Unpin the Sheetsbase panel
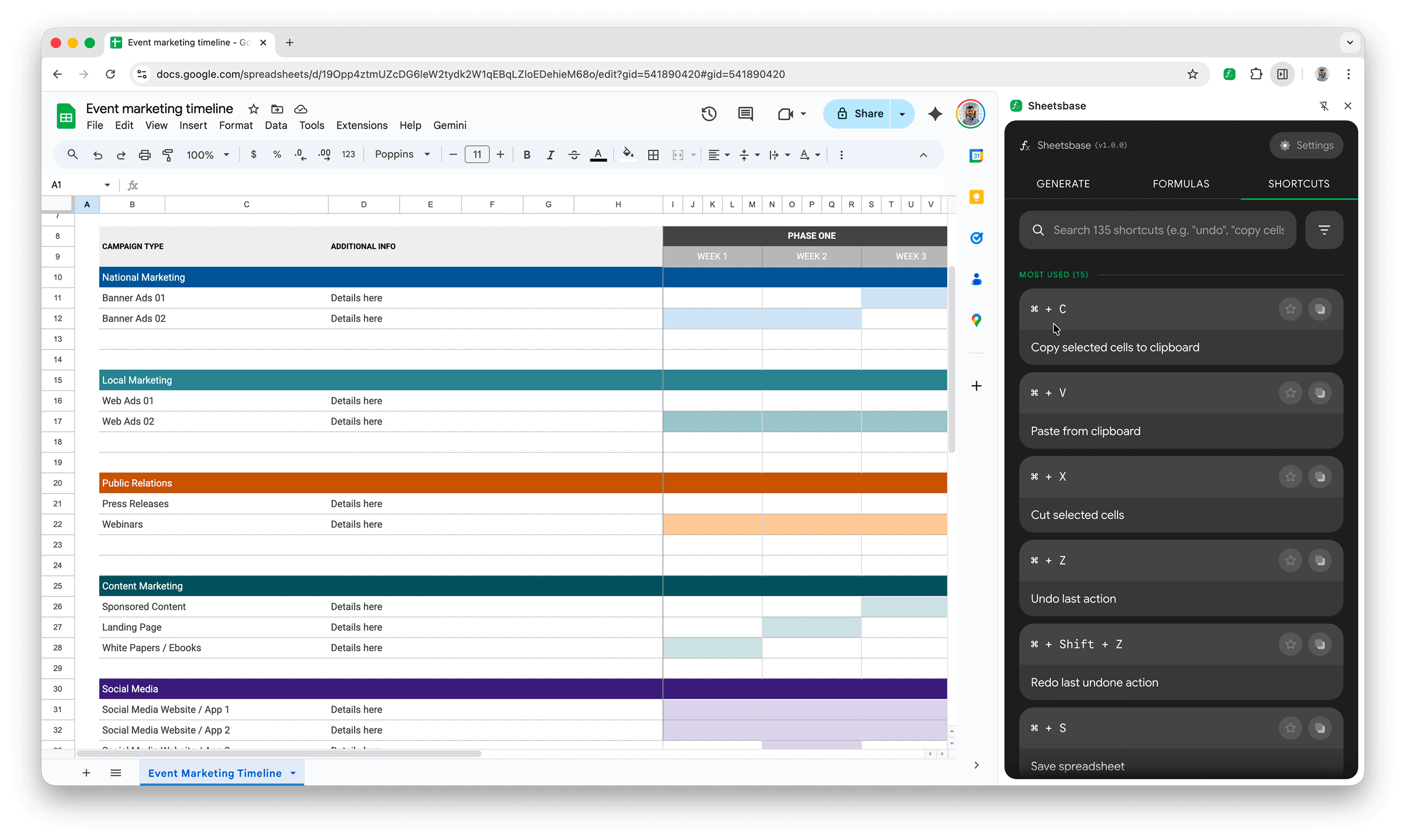Image resolution: width=1406 pixels, height=840 pixels. click(x=1324, y=106)
